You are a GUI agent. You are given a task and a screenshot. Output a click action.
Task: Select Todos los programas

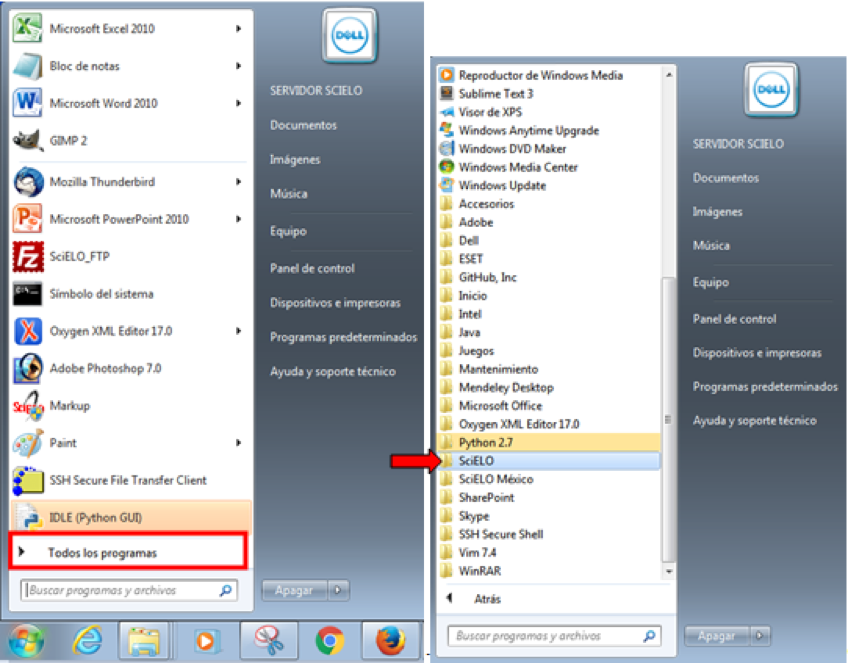(x=102, y=553)
